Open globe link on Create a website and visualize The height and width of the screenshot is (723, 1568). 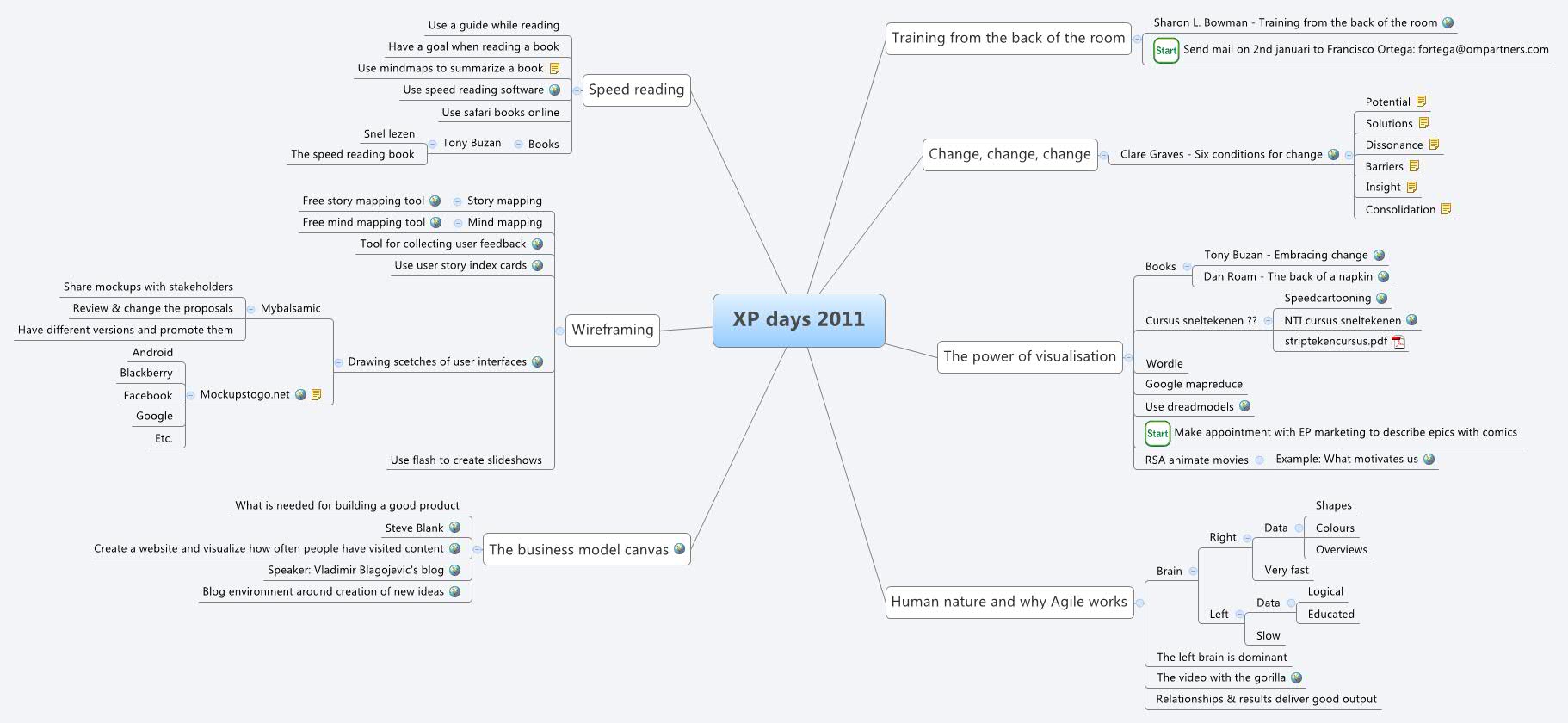pos(454,548)
